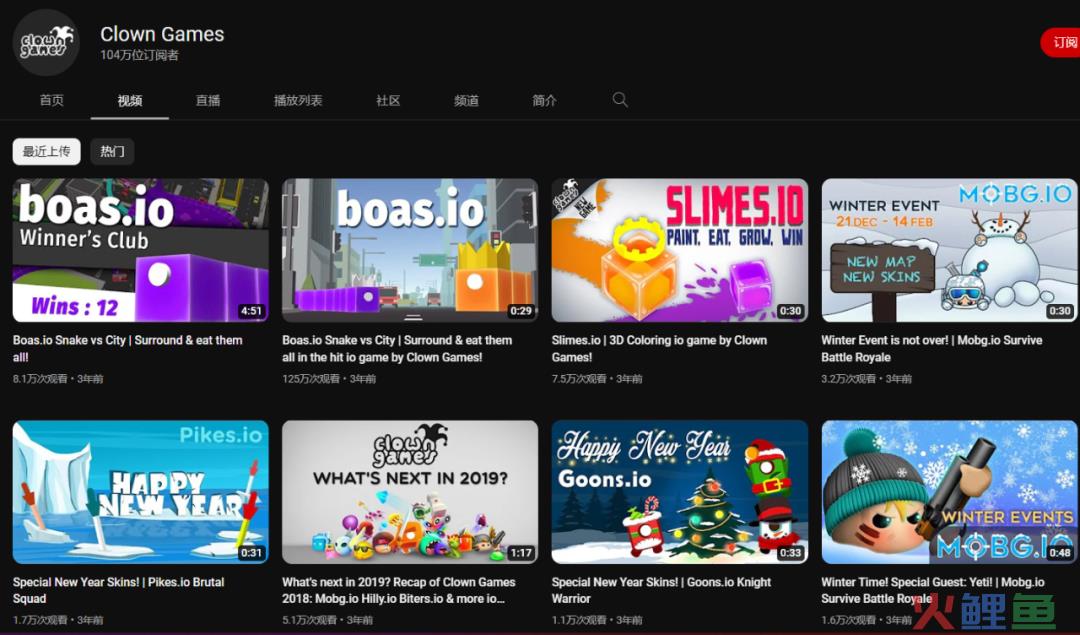Go to the 播放列表 tab
The width and height of the screenshot is (1080, 635).
[x=298, y=101]
